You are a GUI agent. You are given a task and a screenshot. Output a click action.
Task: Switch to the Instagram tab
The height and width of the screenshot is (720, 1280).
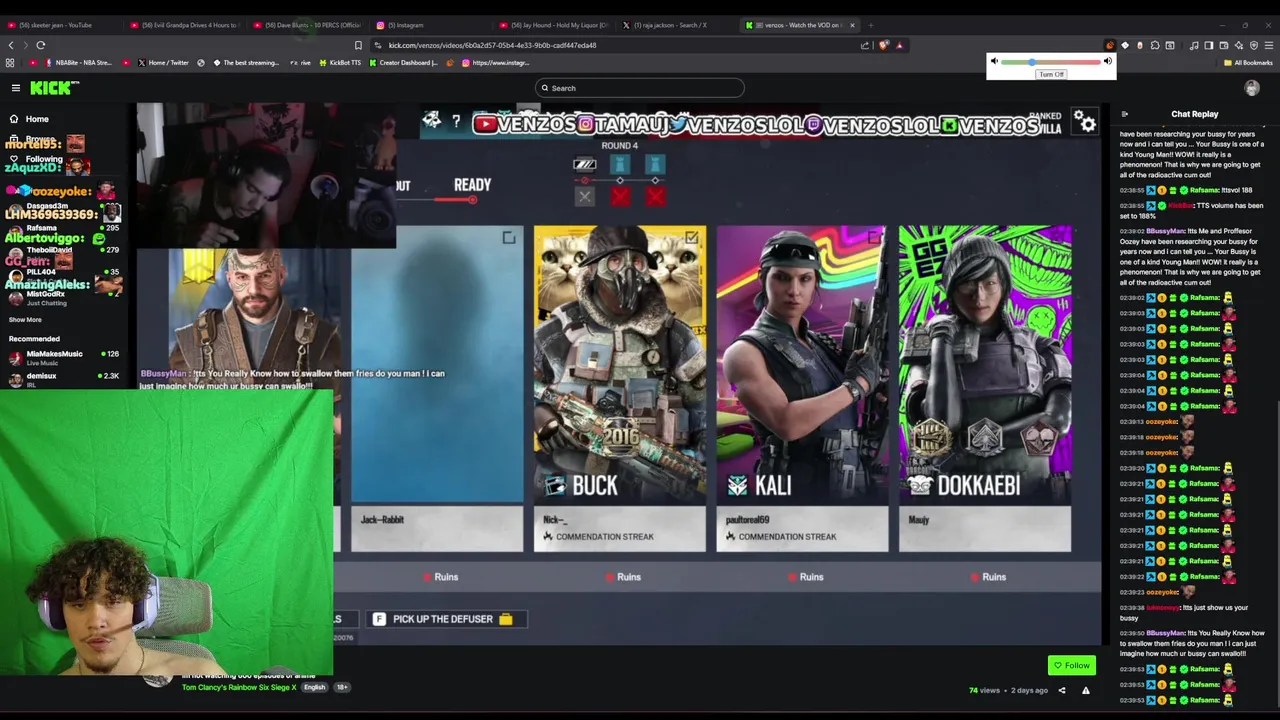(x=430, y=25)
